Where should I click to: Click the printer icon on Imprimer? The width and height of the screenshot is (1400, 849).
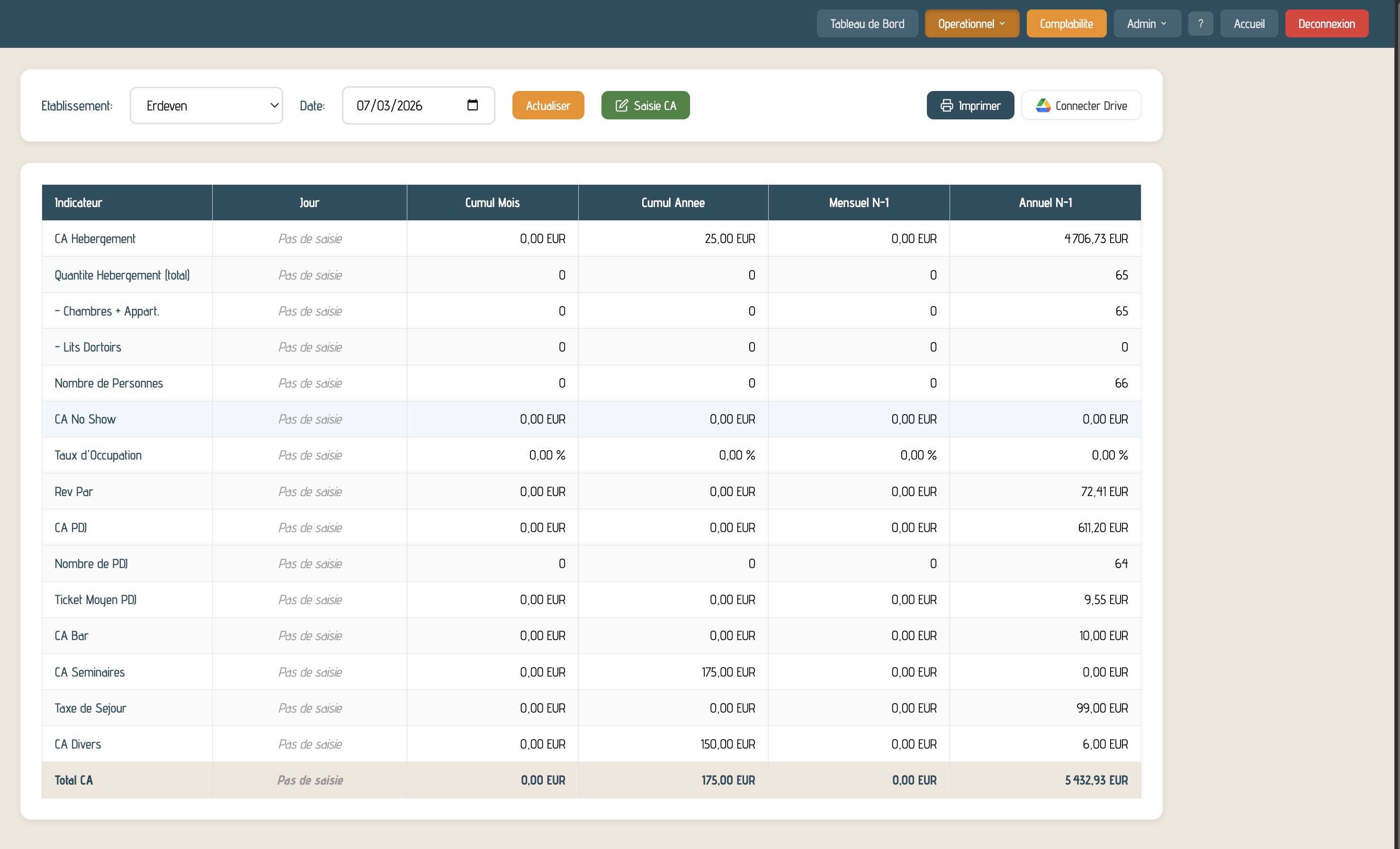[x=946, y=106]
